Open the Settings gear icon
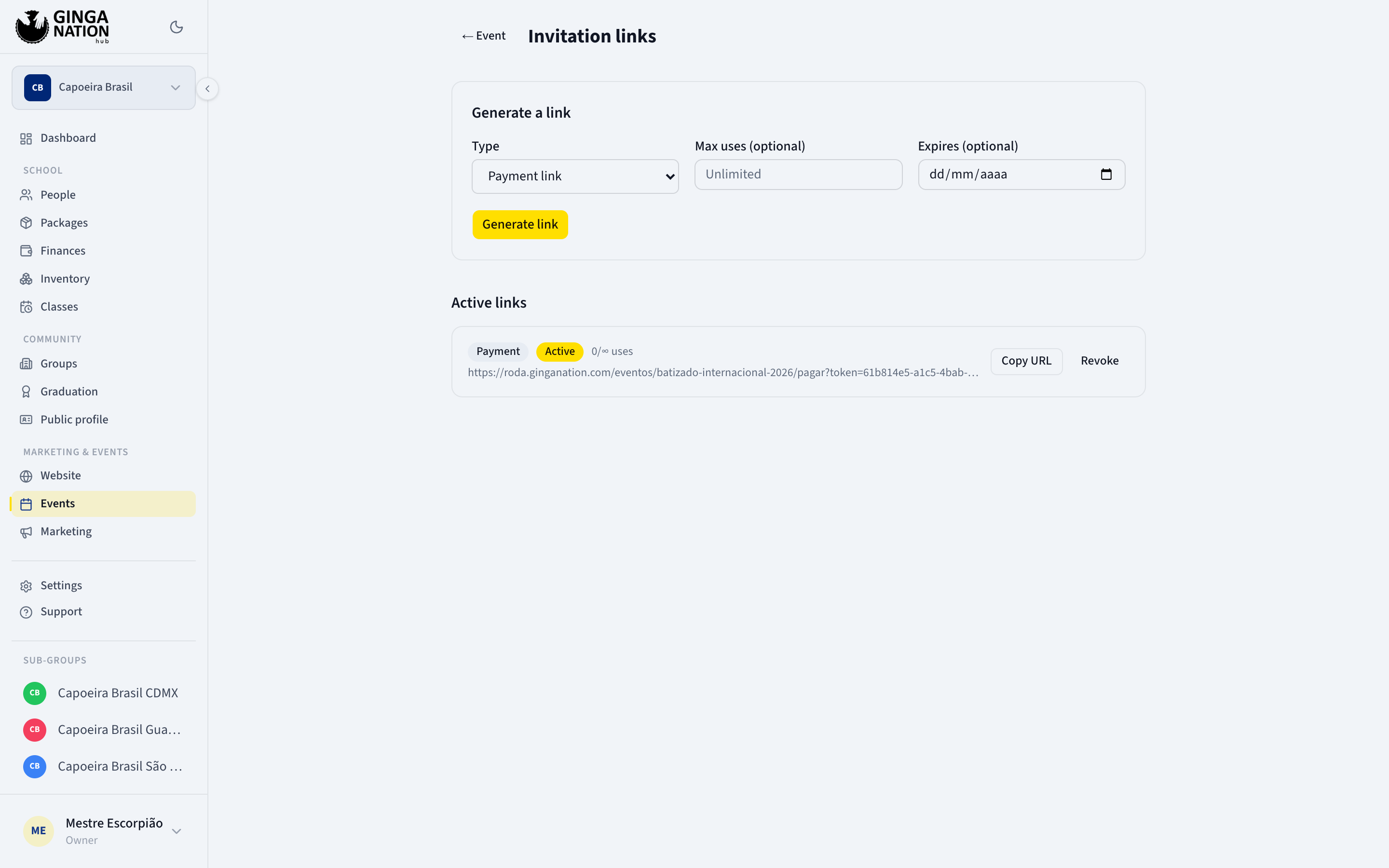 26,586
